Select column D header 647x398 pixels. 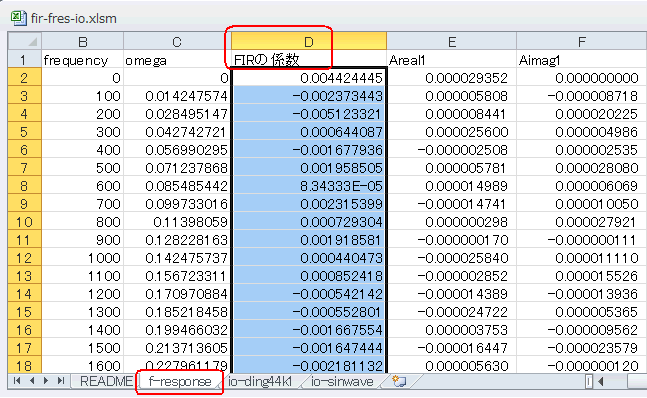point(309,42)
